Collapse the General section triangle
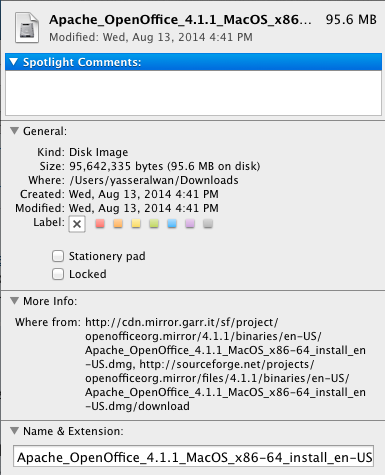This screenshot has height=475, width=385. [14, 131]
